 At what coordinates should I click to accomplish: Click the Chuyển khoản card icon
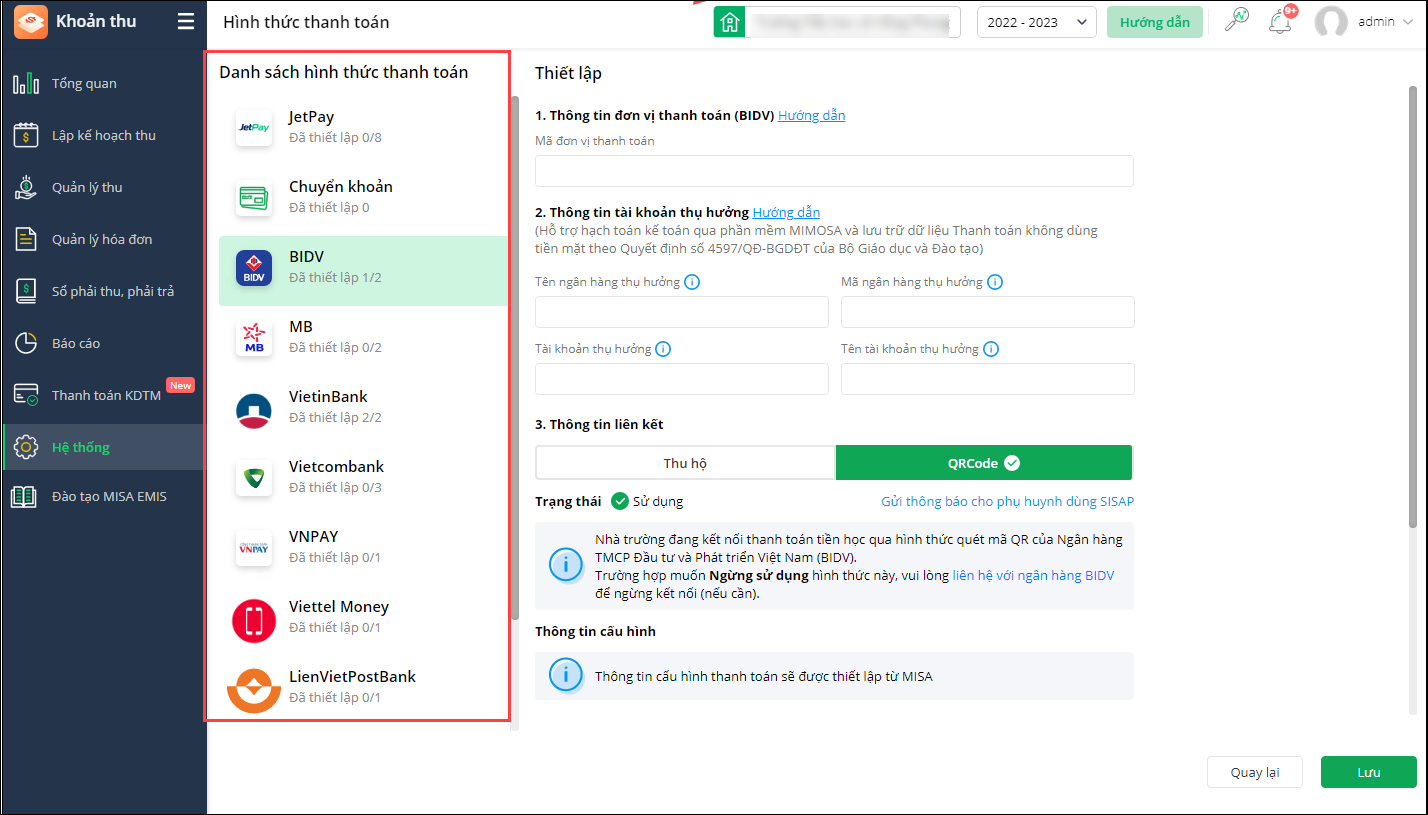(x=254, y=198)
